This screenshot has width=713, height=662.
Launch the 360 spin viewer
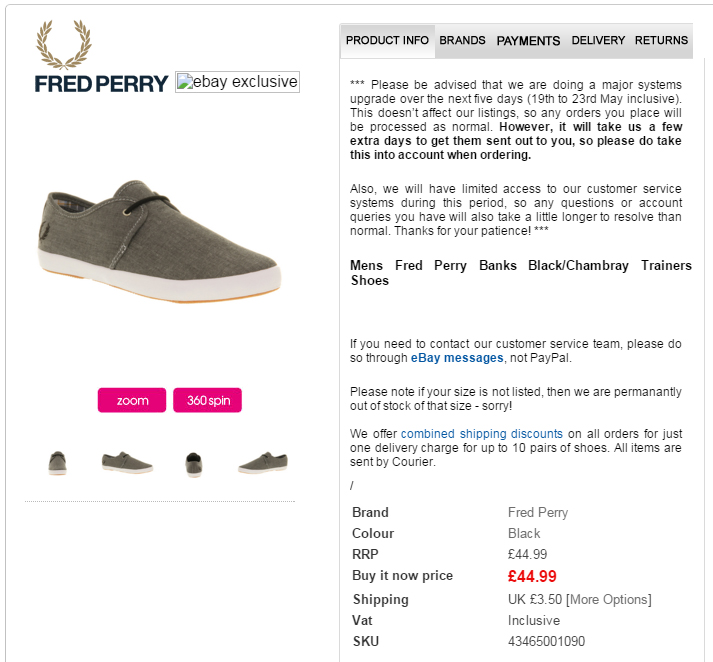[207, 400]
